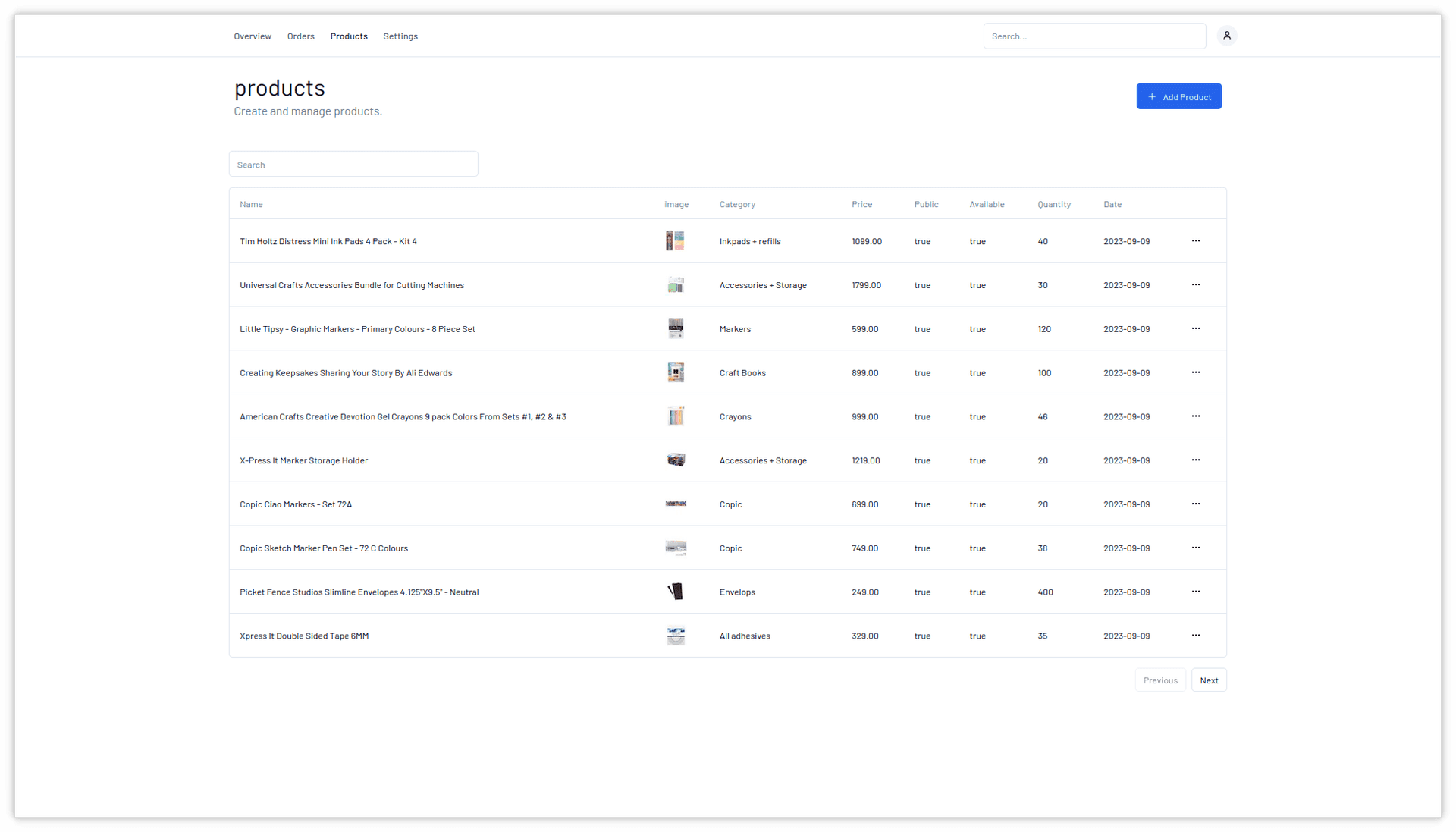
Task: Open row actions for Little Tipsy Graphic Markers
Action: pos(1196,329)
